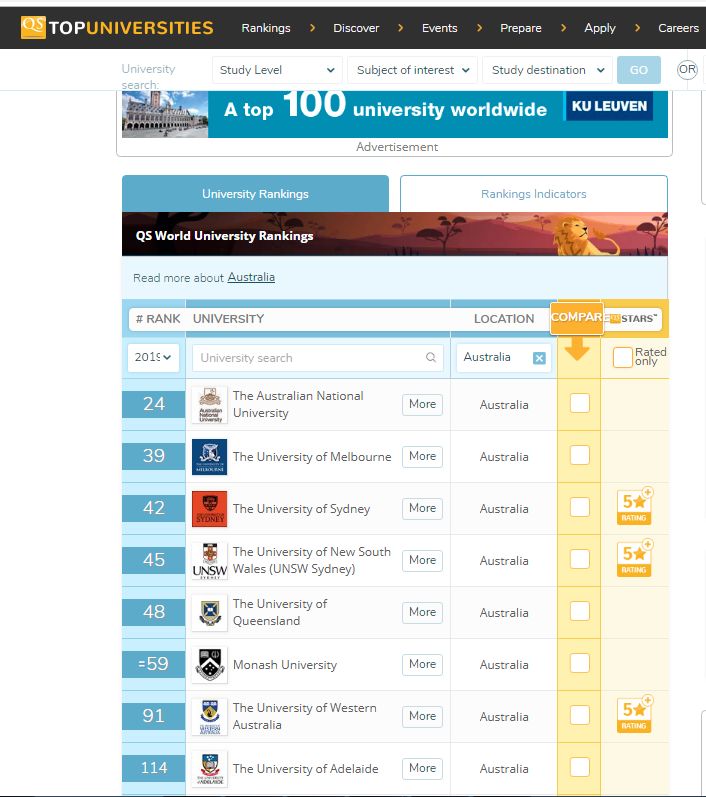Click More for University of Sydney
Screen dimensions: 706x797
click(422, 508)
